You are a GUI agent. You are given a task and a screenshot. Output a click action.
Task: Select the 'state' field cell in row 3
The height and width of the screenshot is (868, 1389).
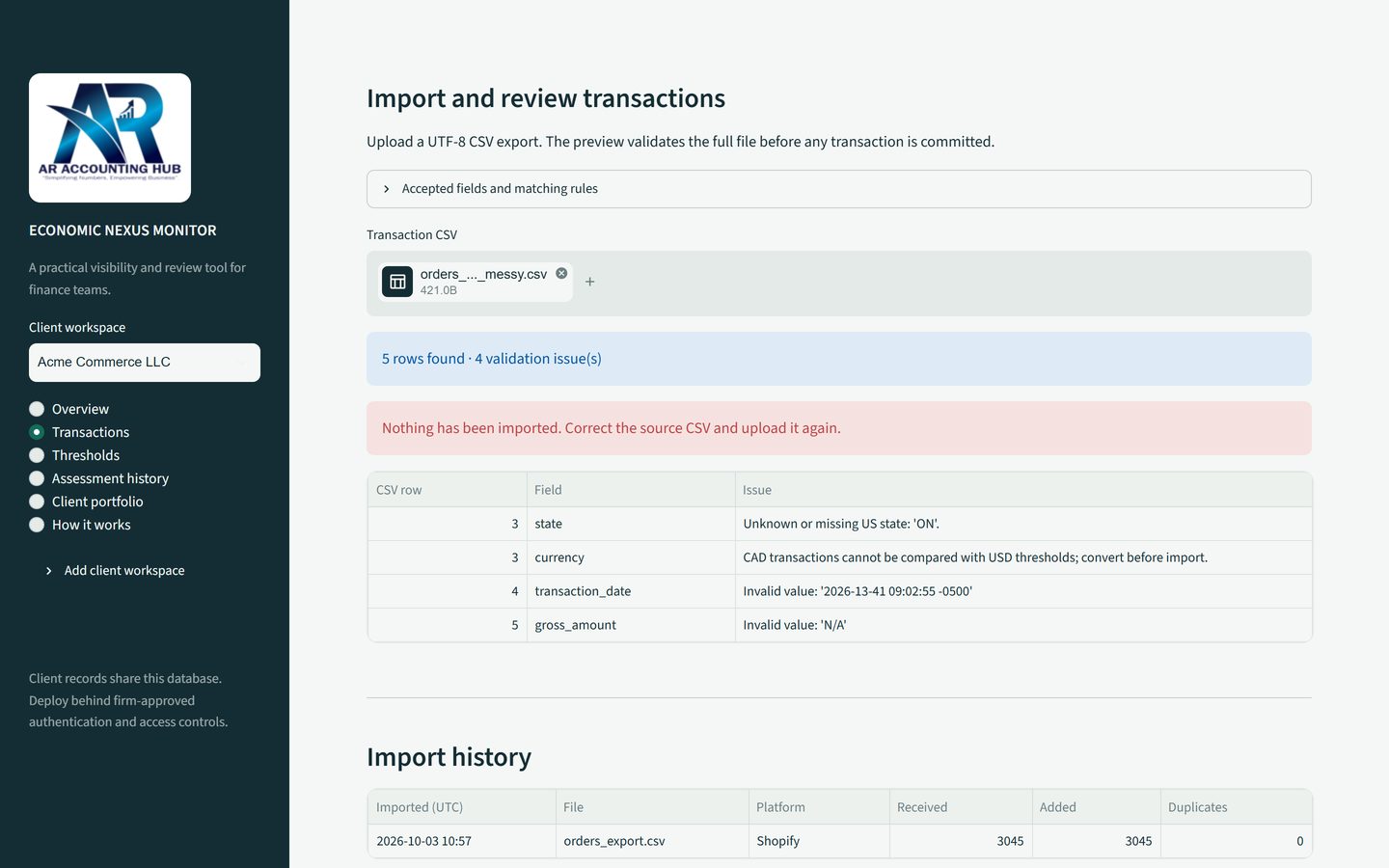coord(631,524)
